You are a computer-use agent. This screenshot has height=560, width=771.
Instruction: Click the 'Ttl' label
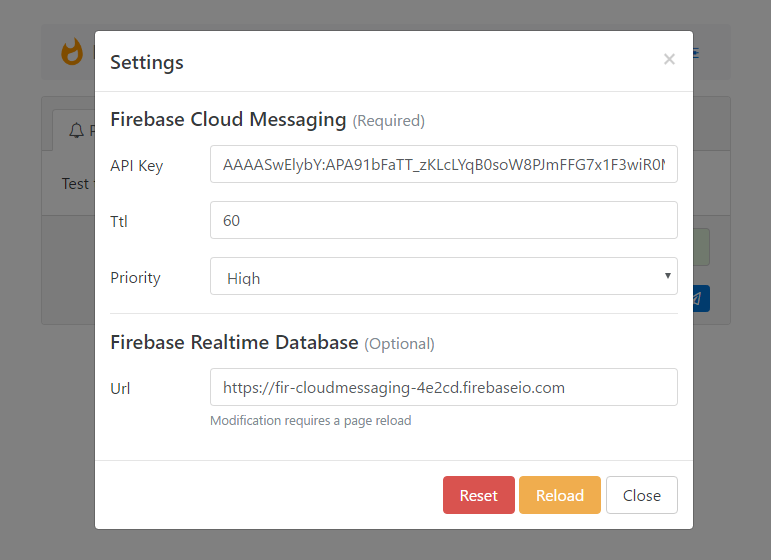pos(119,222)
